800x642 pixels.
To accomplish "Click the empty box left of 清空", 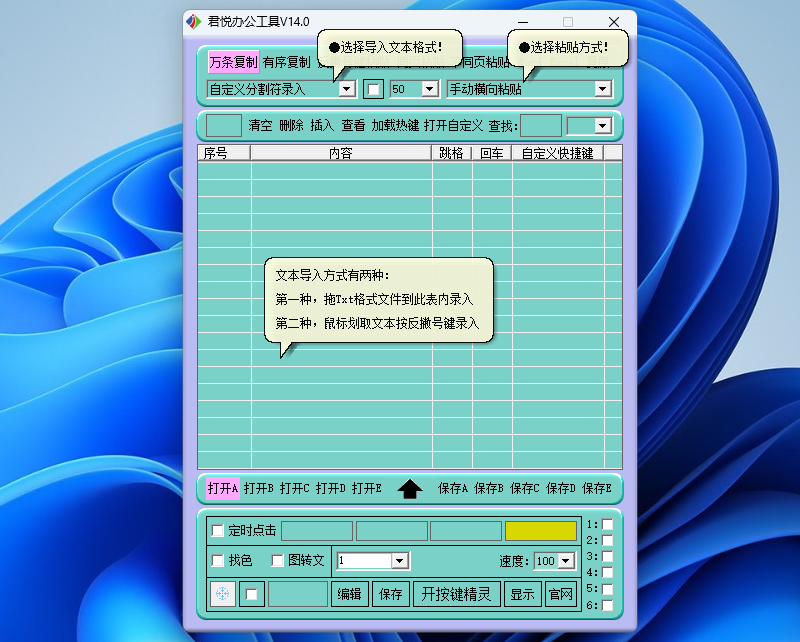I will (x=223, y=126).
